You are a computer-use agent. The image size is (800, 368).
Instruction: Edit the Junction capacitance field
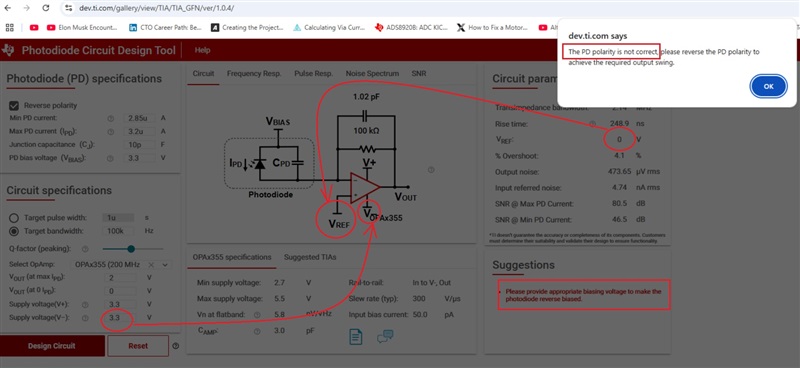139,145
